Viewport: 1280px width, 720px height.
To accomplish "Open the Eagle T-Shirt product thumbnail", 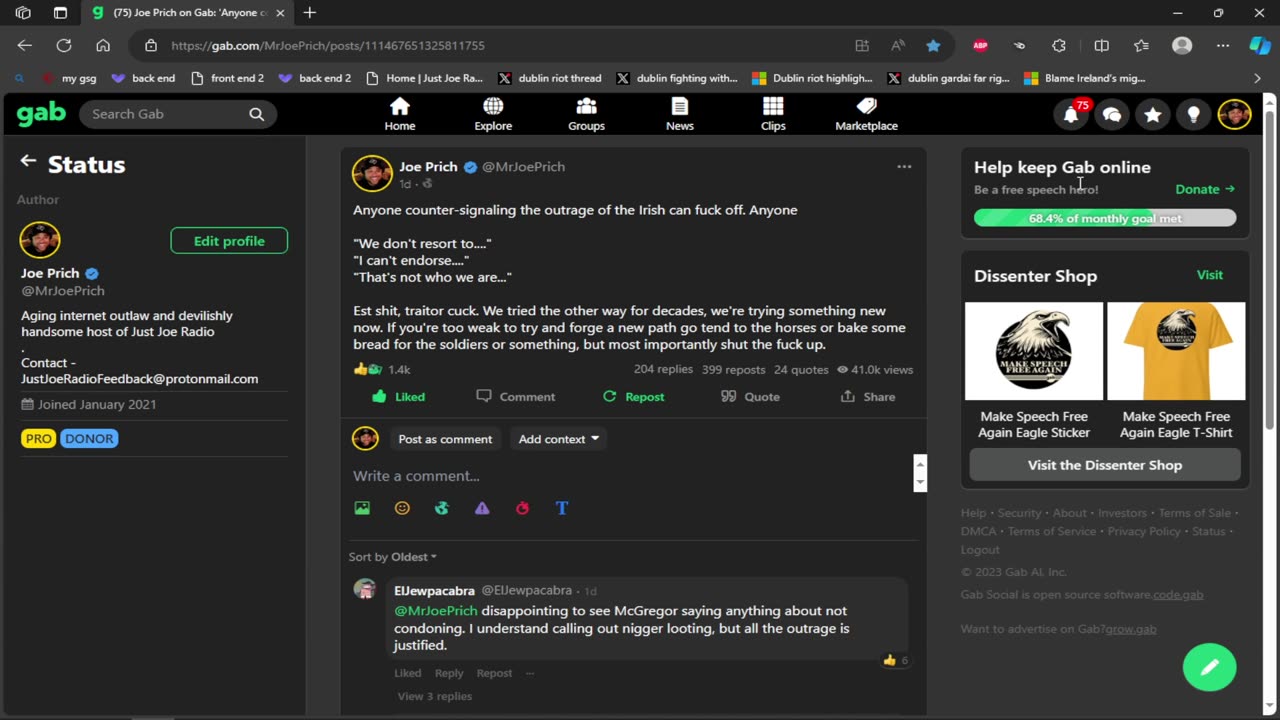I will tap(1176, 351).
